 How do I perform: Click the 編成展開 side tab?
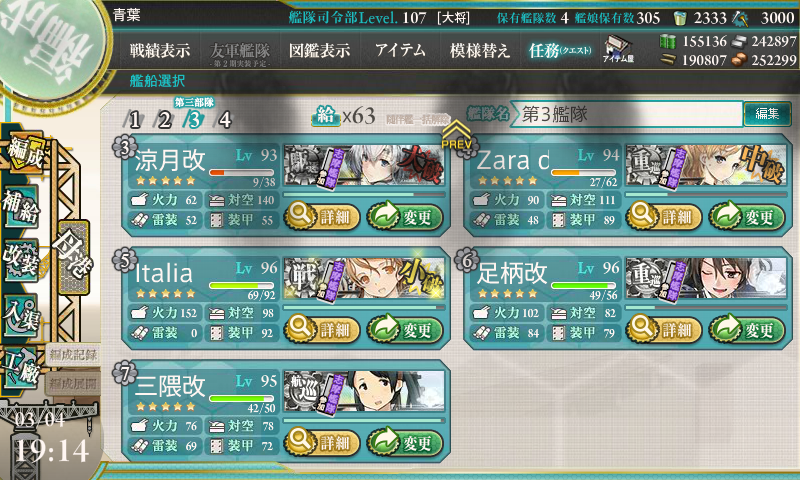point(72,384)
